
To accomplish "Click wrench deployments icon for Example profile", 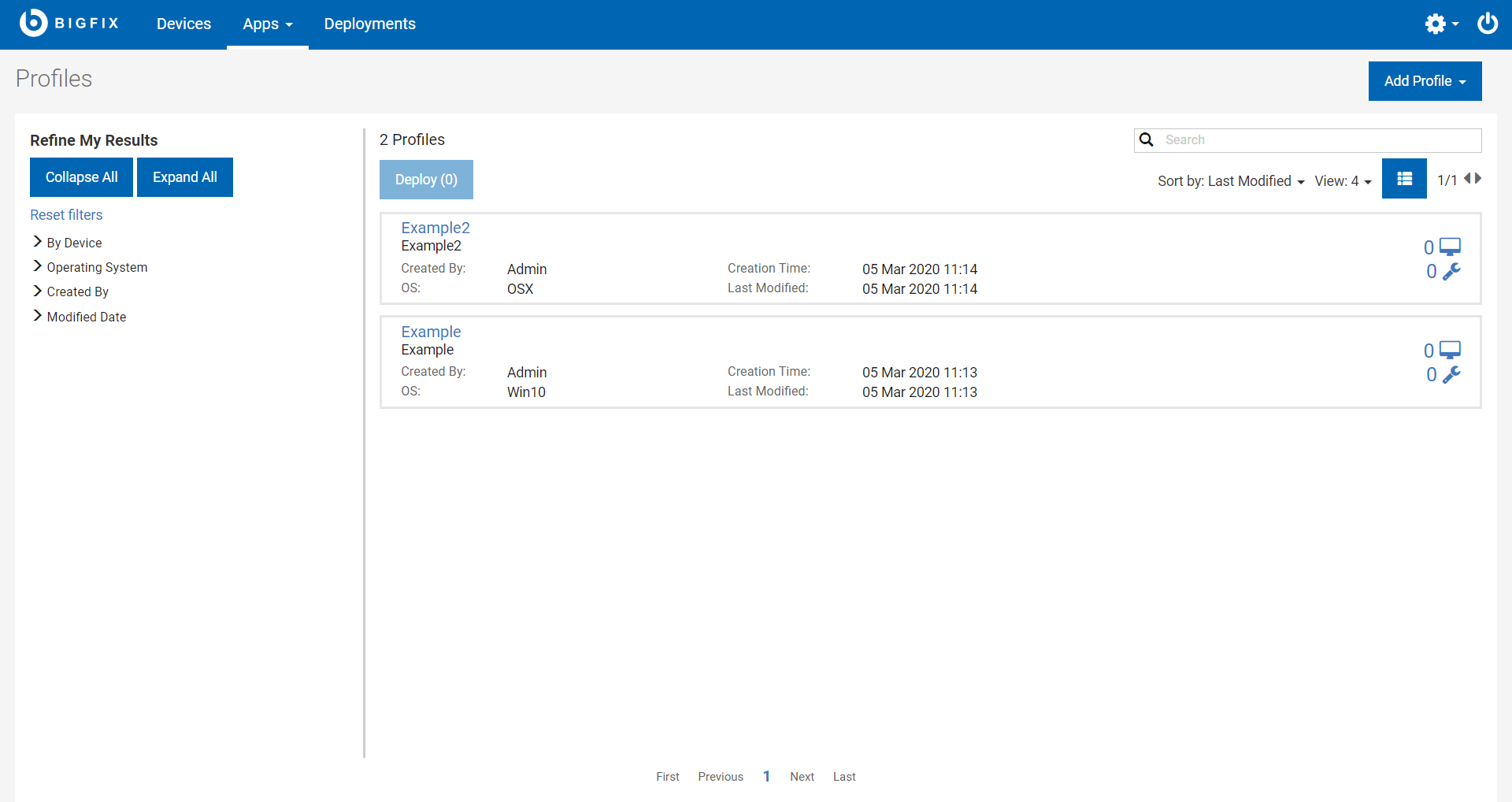I will tap(1451, 375).
